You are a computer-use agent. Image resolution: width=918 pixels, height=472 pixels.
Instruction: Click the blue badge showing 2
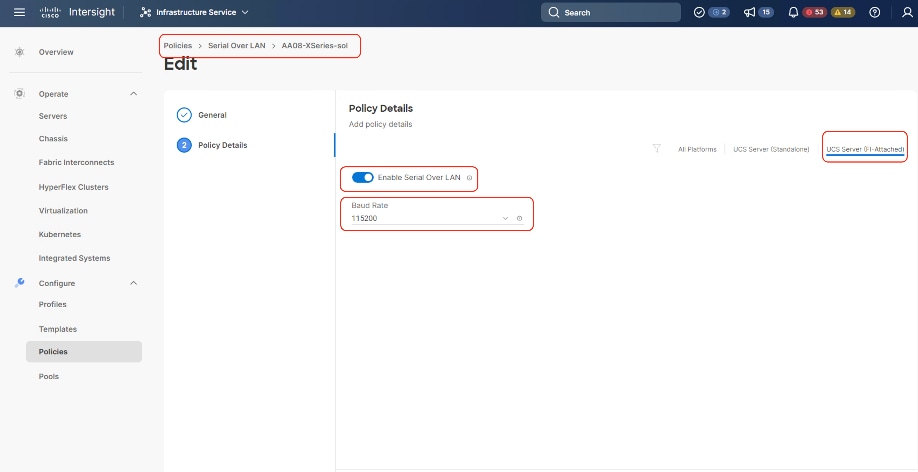click(719, 12)
